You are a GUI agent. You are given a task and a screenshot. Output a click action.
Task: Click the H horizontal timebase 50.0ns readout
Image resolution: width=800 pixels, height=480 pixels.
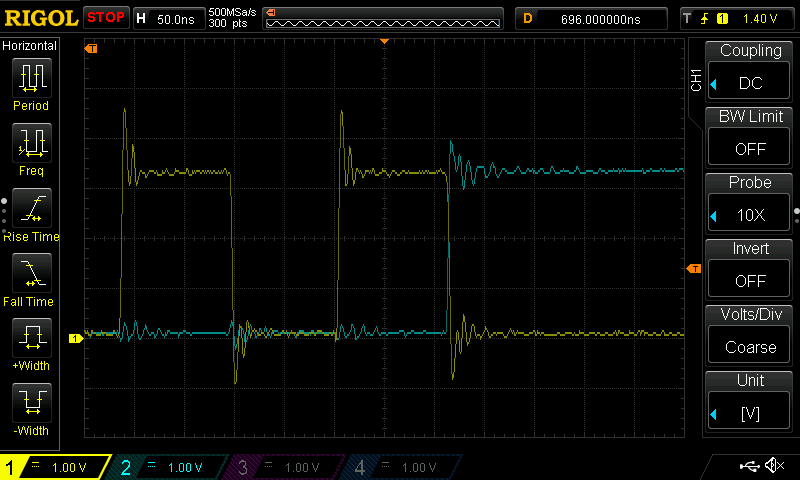pyautogui.click(x=168, y=19)
